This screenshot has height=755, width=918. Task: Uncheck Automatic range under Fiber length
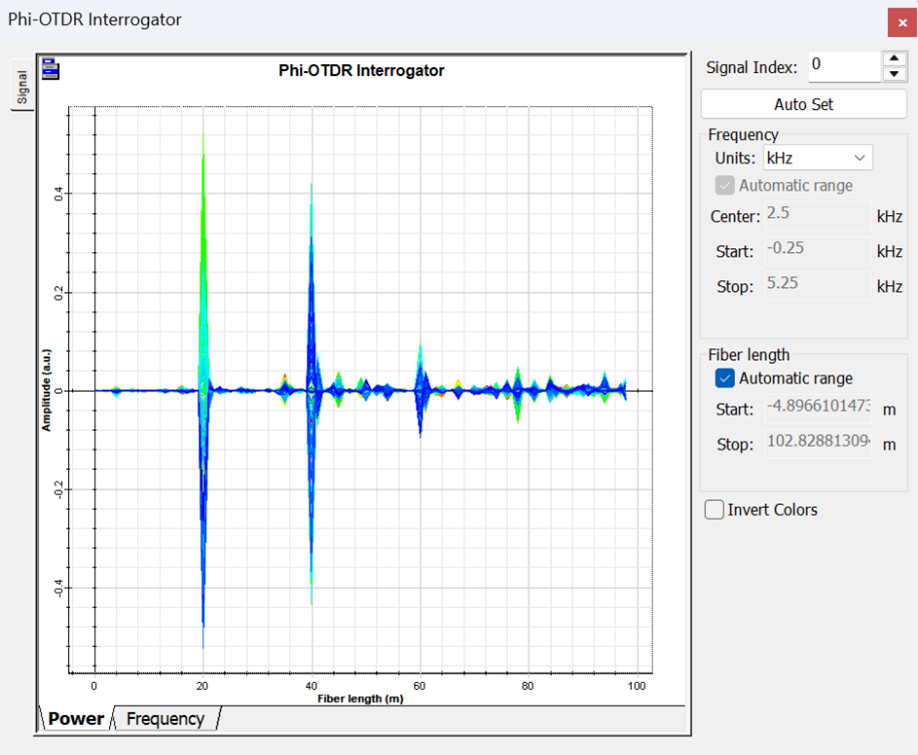pos(725,379)
